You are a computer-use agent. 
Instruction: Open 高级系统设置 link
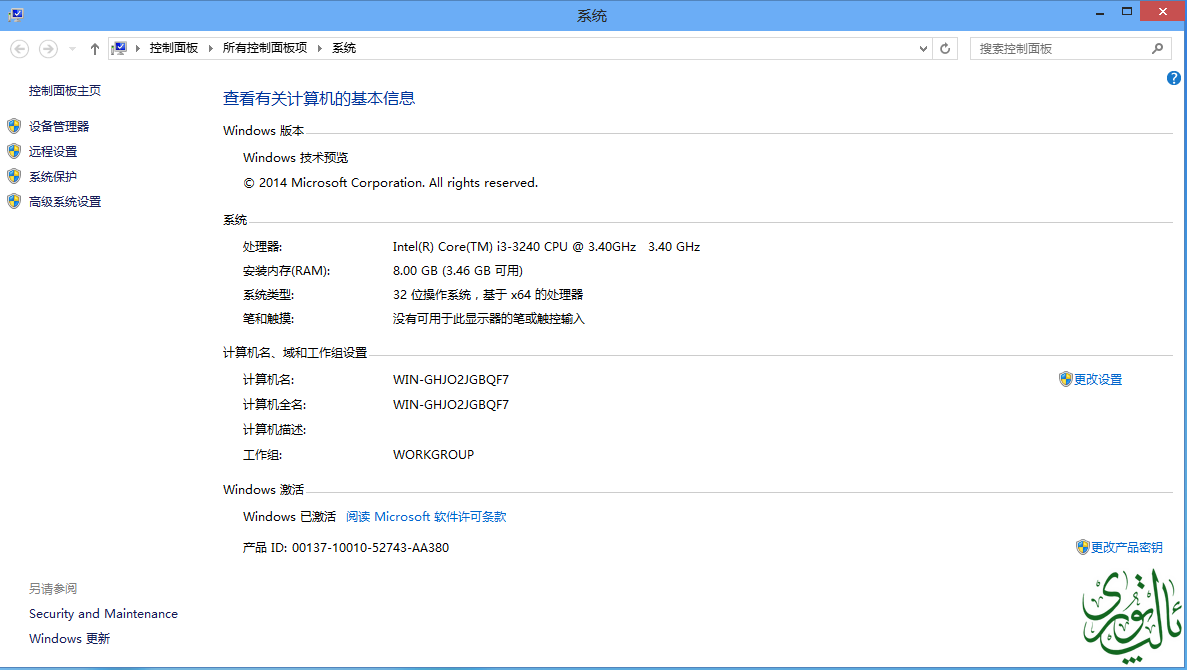pos(65,201)
